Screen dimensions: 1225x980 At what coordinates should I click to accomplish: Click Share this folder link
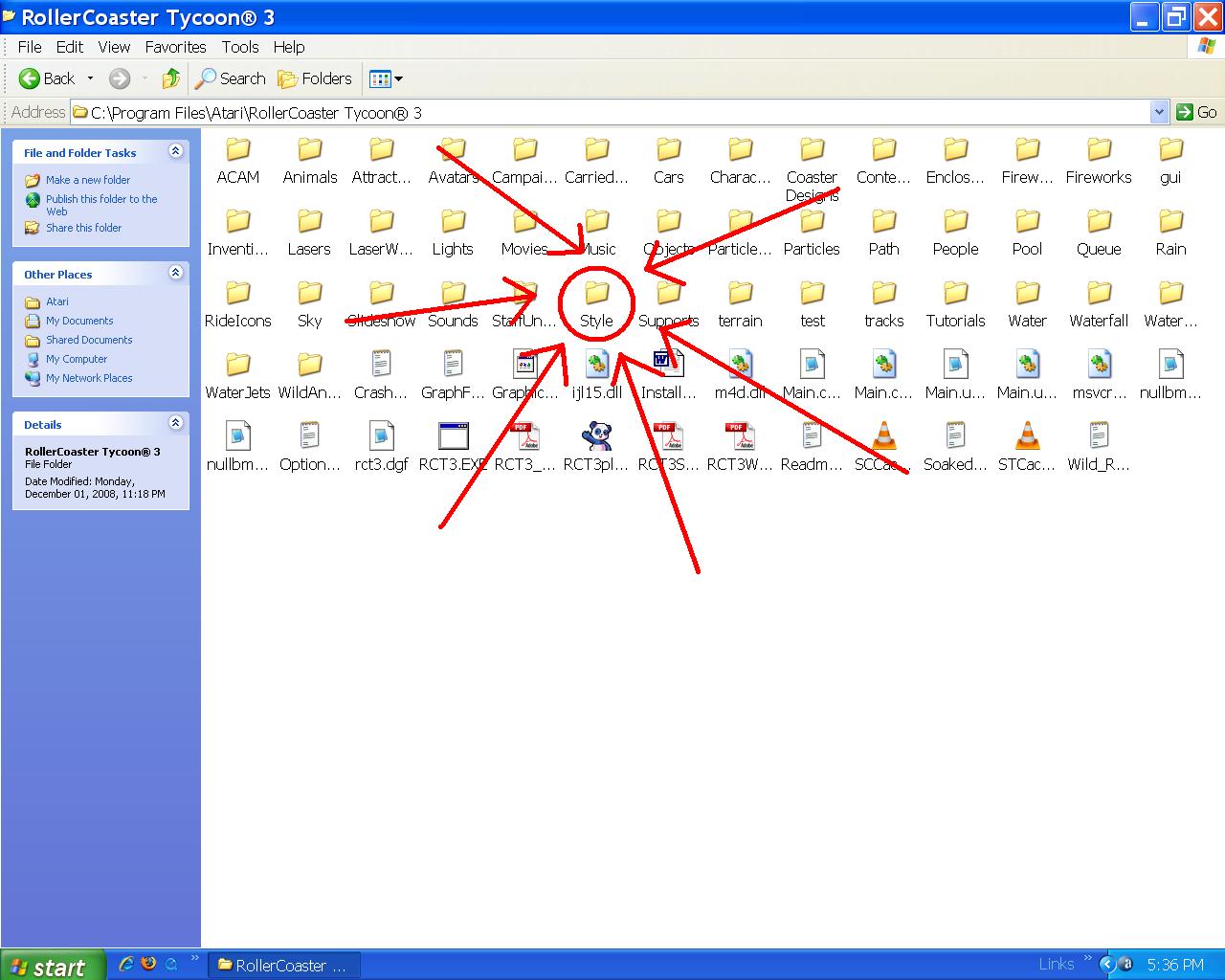84,228
